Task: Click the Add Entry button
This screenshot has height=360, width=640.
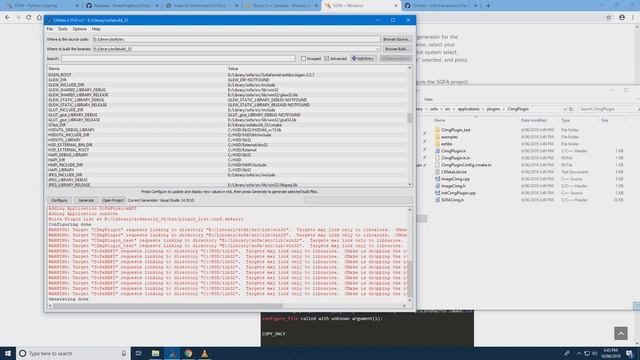Action: (363, 58)
